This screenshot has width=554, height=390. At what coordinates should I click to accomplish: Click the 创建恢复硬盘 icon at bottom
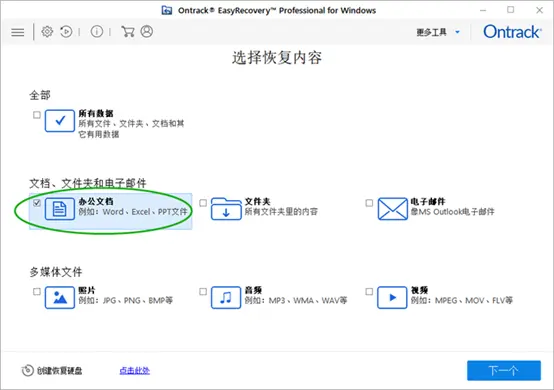(28, 370)
